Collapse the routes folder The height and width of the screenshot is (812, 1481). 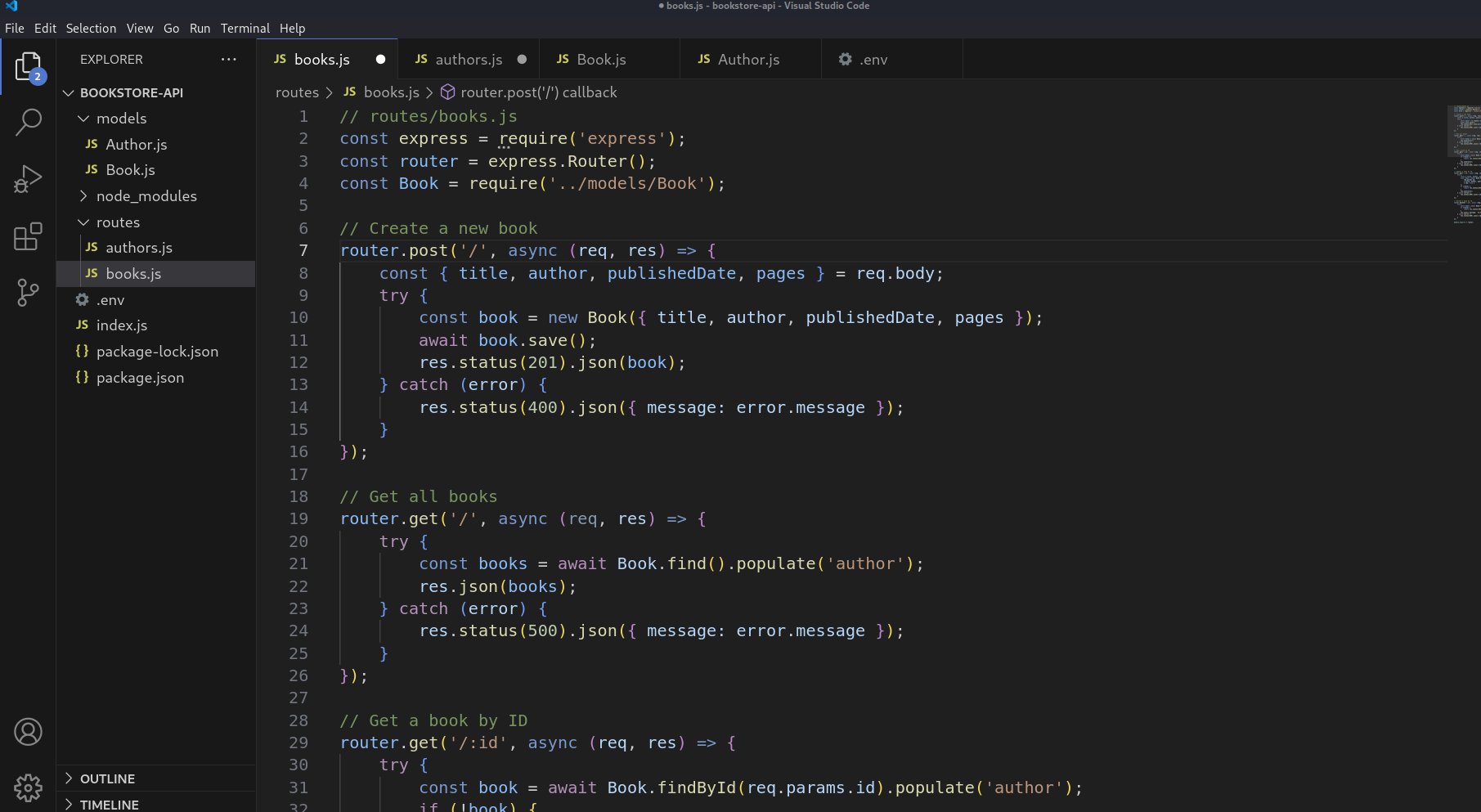83,222
